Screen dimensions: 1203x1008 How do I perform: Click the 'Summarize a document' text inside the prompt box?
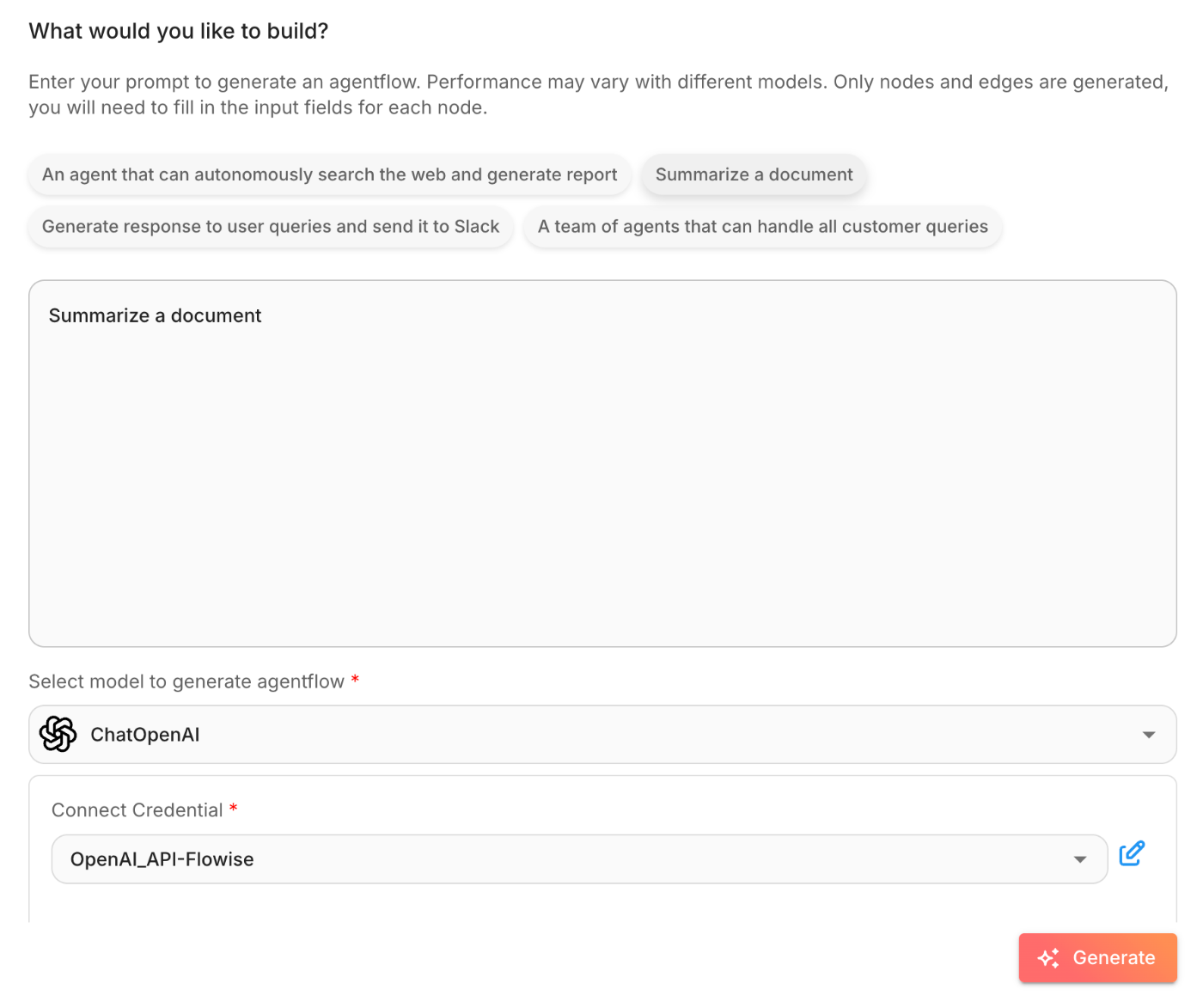155,316
